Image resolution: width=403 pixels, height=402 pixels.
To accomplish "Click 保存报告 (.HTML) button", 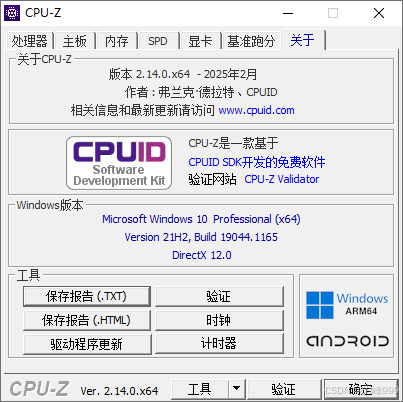I will coord(87,320).
